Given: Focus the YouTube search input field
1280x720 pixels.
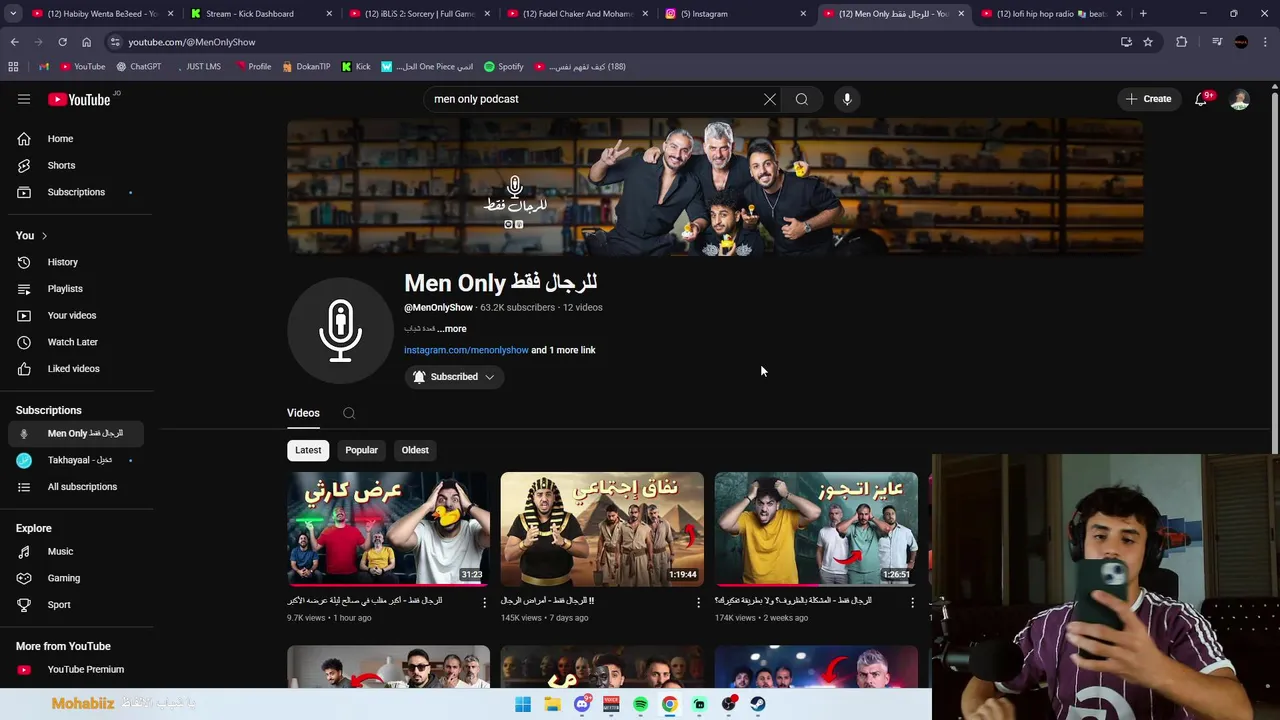Looking at the screenshot, I should [x=595, y=99].
